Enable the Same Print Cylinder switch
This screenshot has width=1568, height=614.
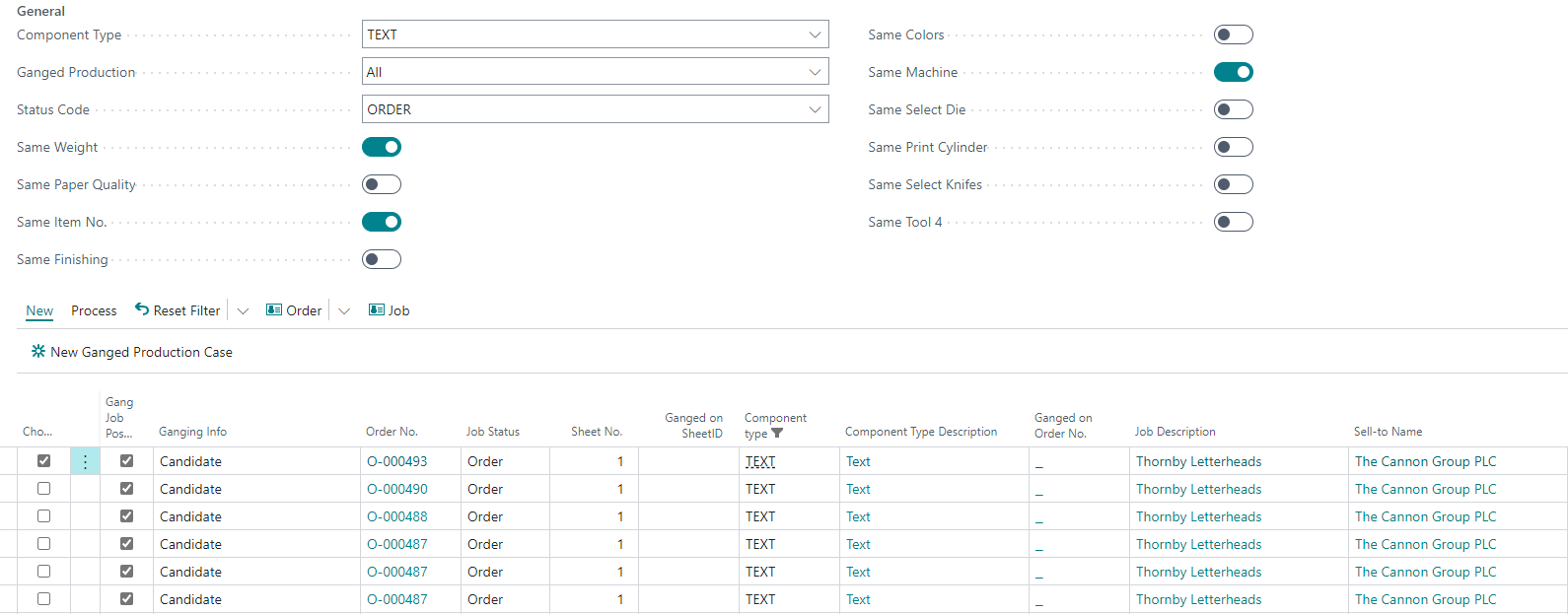coord(1234,147)
